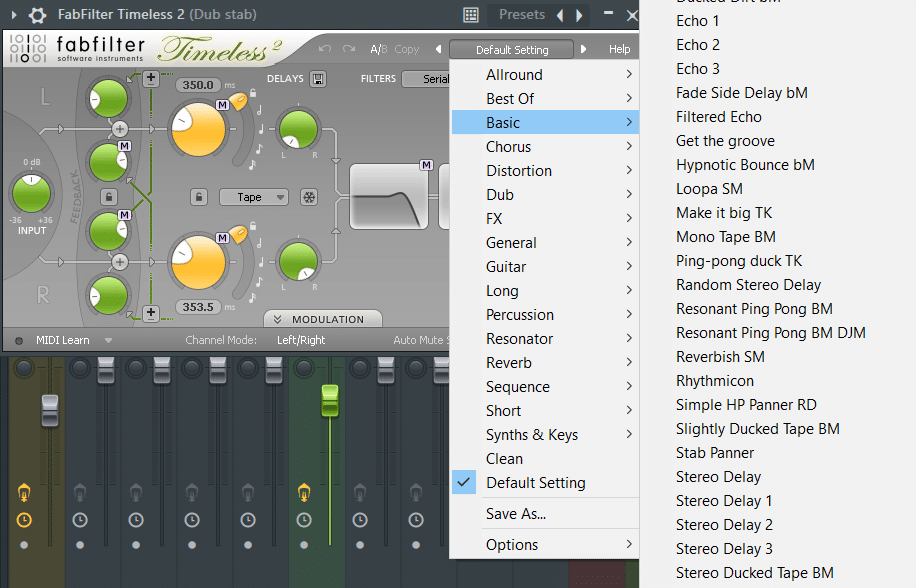Image resolution: width=916 pixels, height=588 pixels.
Task: Load the Mono Tape BM preset
Action: click(x=726, y=236)
